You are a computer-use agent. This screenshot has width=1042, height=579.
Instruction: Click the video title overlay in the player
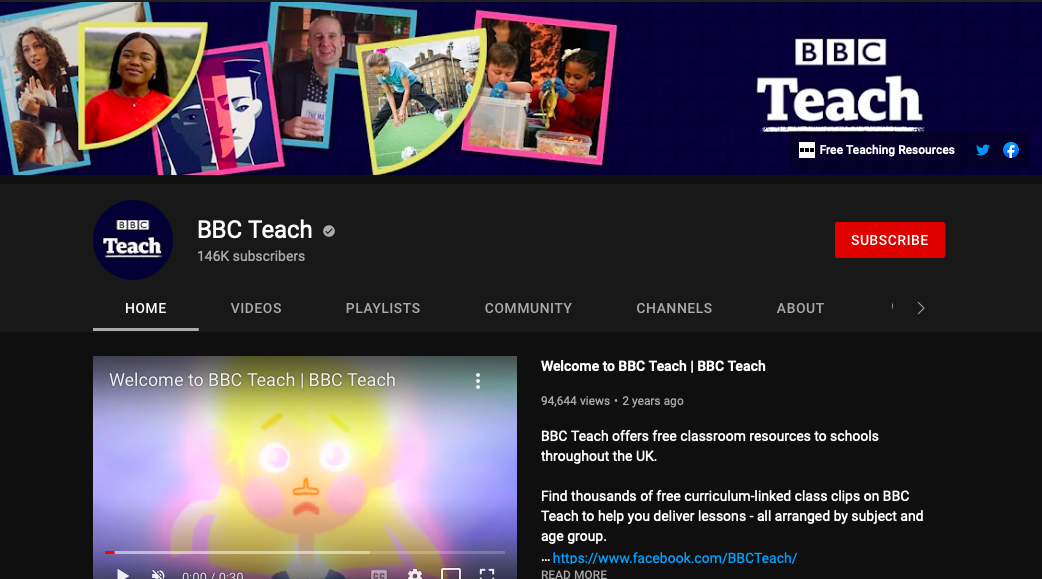tap(252, 380)
